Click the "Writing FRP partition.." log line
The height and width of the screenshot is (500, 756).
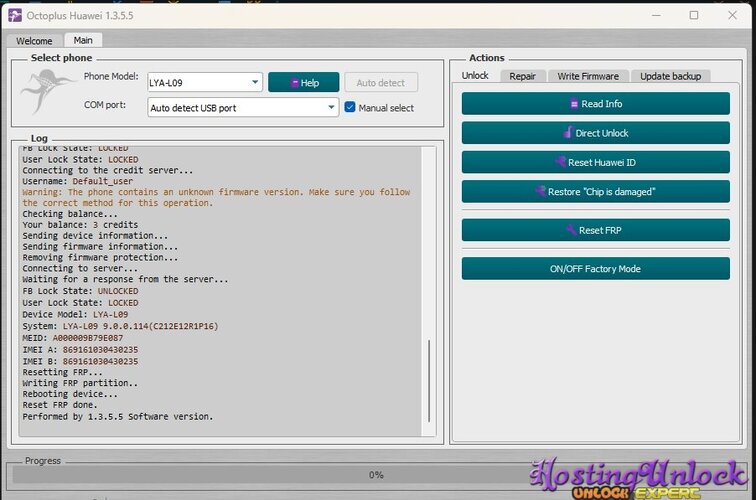80,383
